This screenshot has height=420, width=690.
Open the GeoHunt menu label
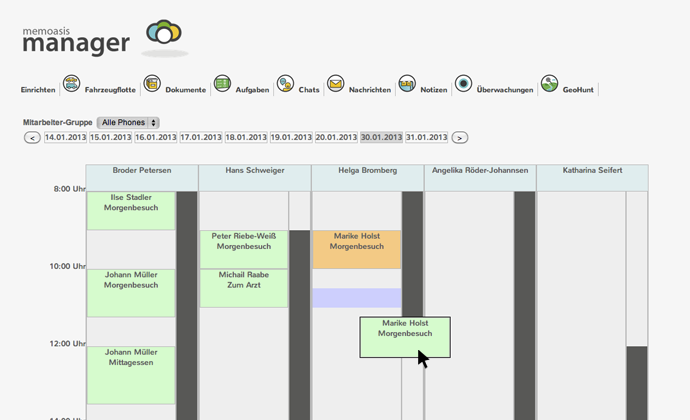pos(578,90)
